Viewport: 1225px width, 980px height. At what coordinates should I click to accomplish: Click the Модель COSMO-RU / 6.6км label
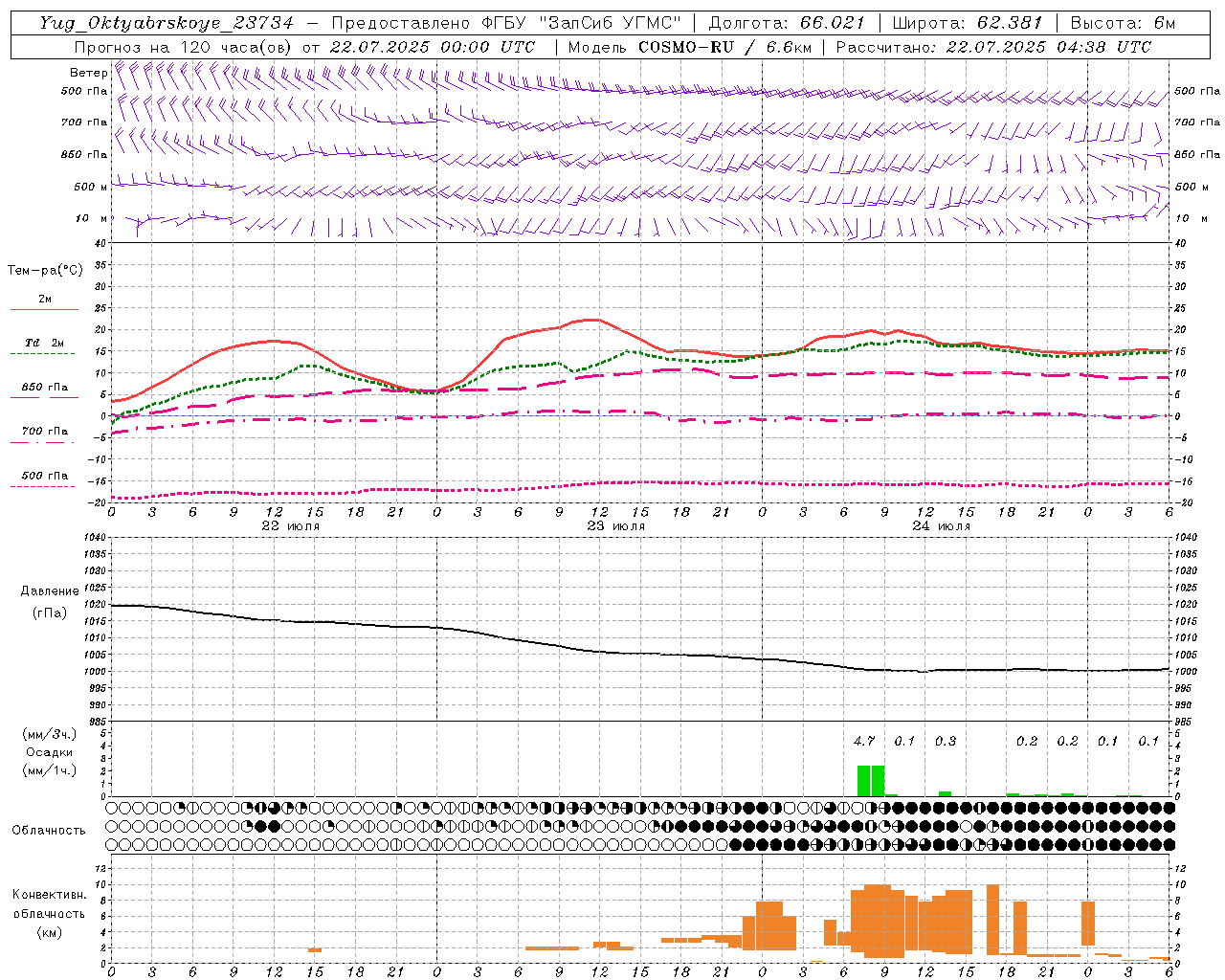pos(689,47)
